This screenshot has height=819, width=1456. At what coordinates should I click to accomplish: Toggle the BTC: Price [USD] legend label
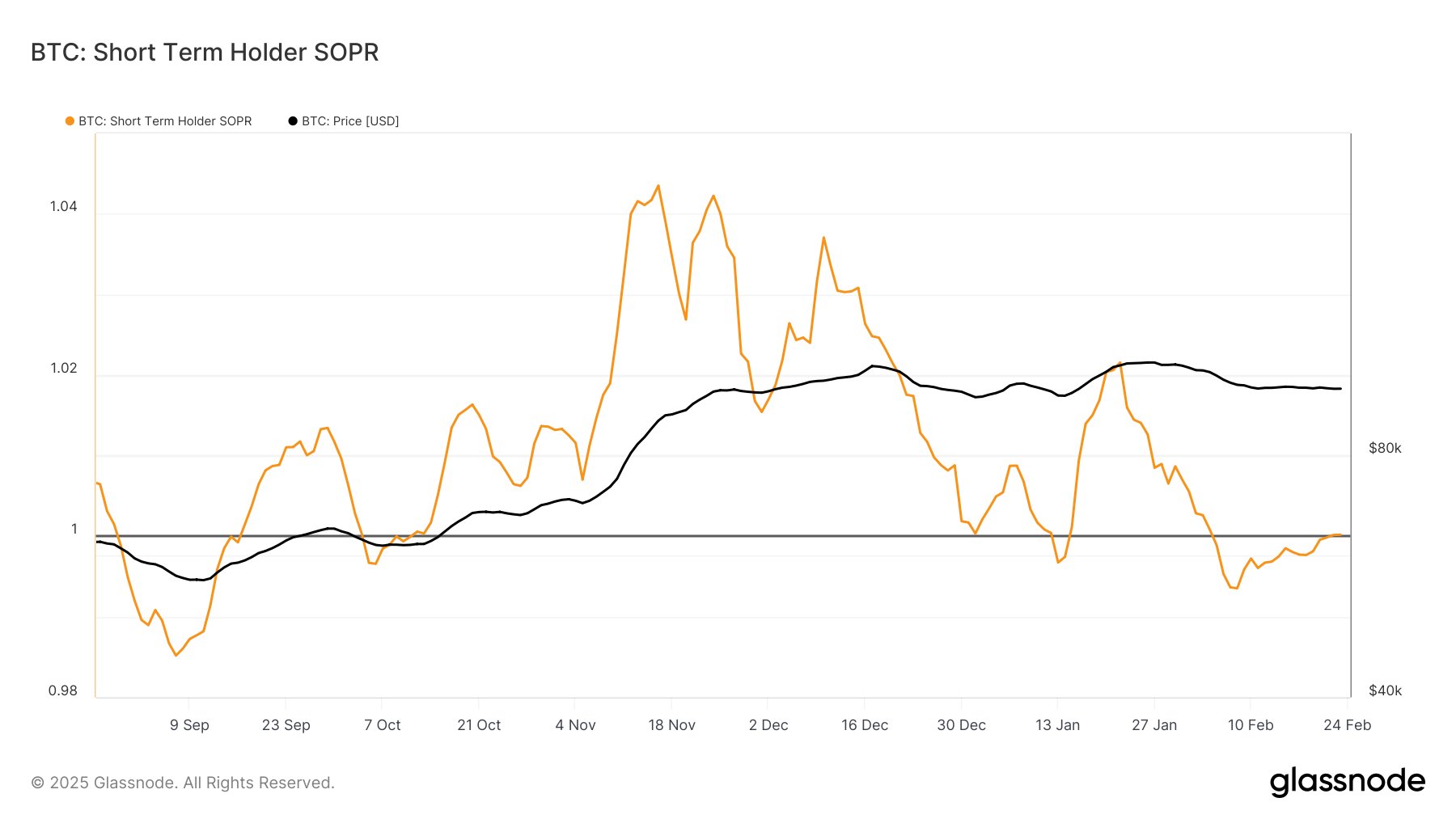[350, 121]
